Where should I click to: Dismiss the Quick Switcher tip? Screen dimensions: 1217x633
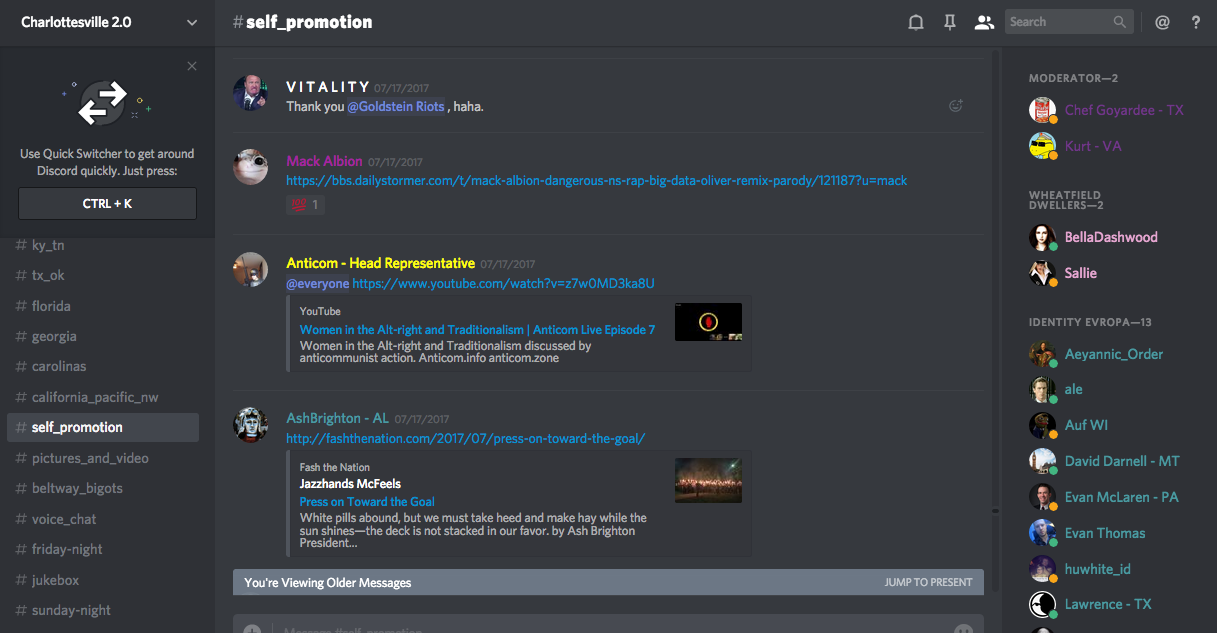[192, 66]
